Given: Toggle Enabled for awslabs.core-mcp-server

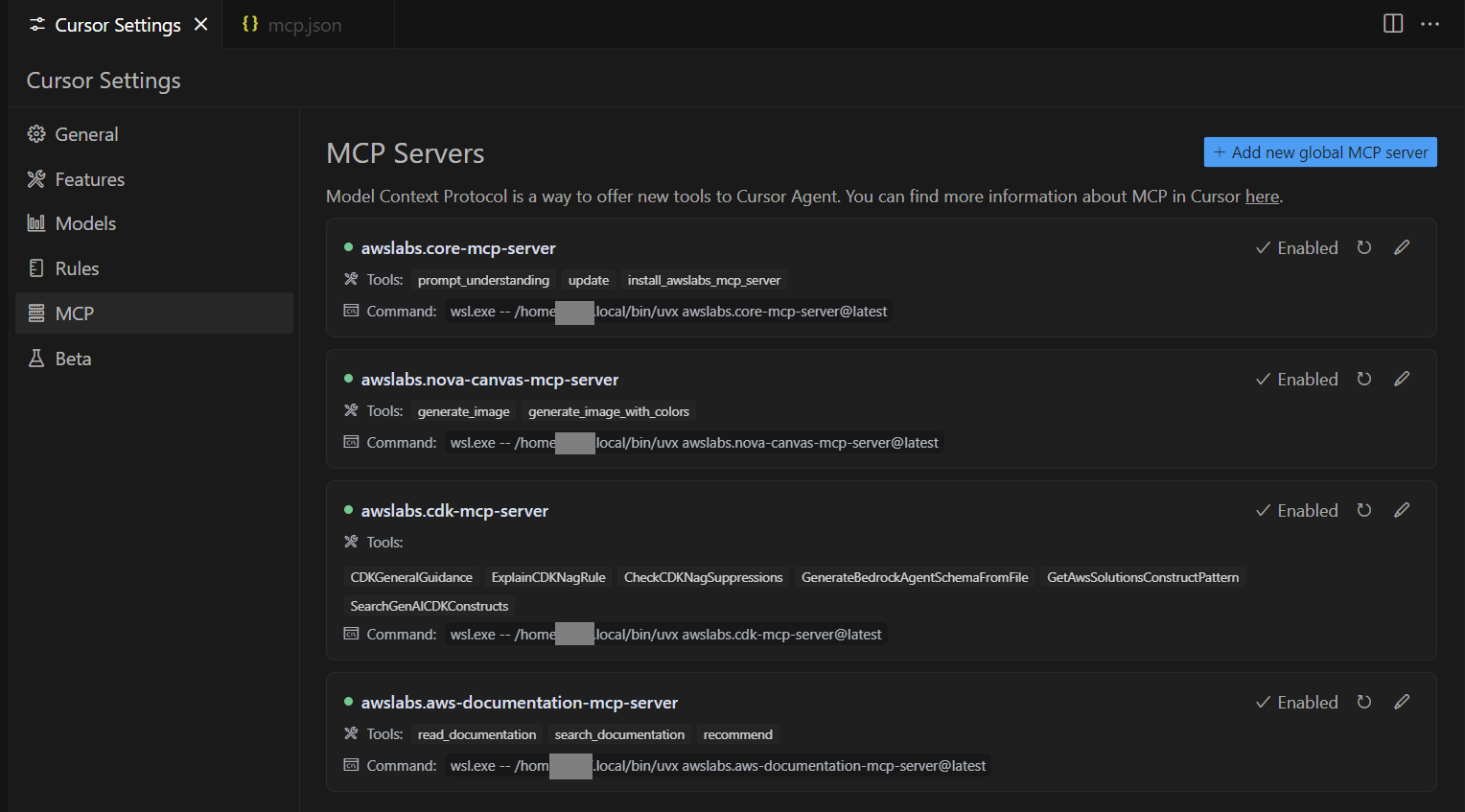Looking at the screenshot, I should [1297, 248].
